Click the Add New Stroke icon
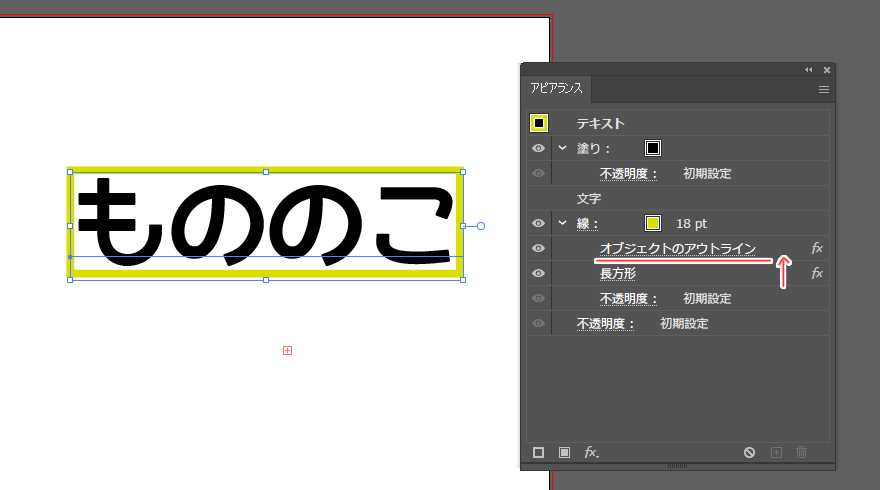This screenshot has height=490, width=880. pos(538,453)
